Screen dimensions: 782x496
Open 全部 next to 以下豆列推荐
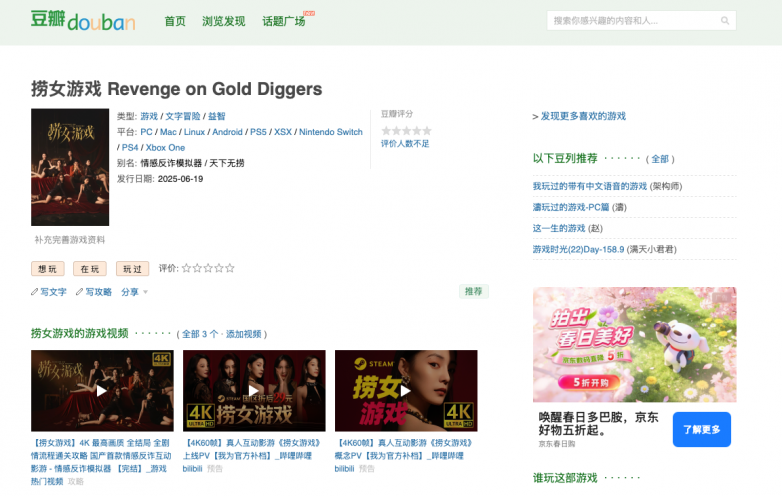pos(660,159)
